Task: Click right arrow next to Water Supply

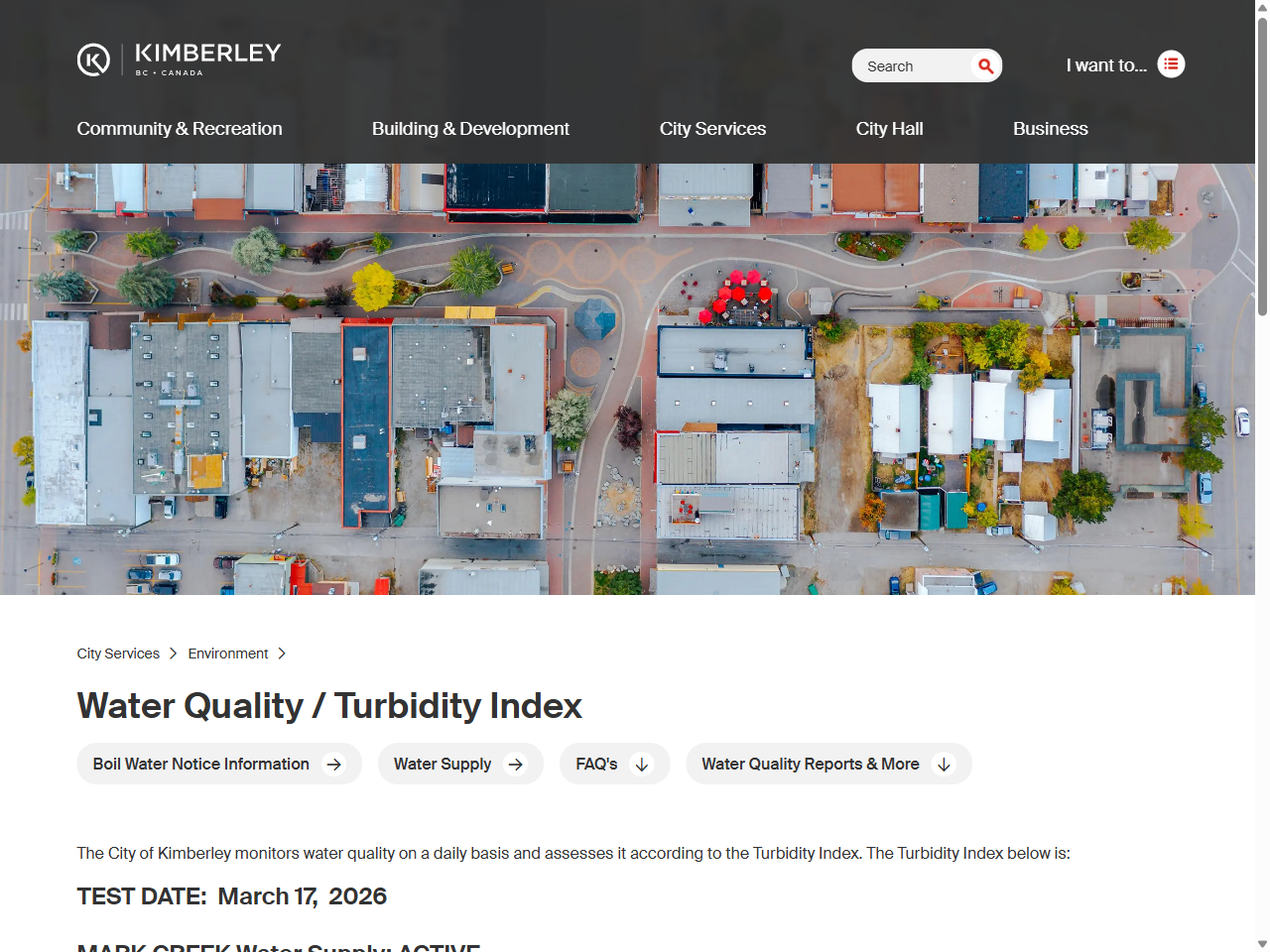Action: click(516, 765)
